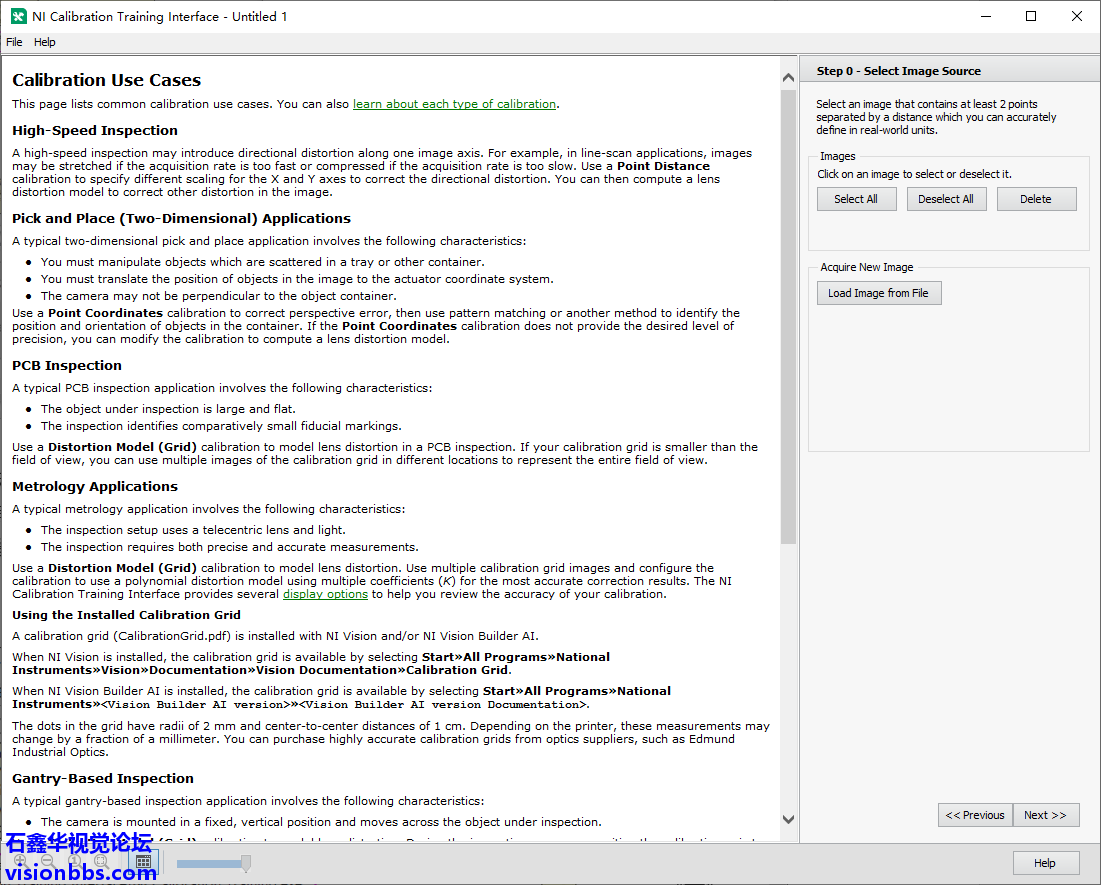Open the 'learn about each type of calibration' link
The width and height of the screenshot is (1101, 885).
[454, 104]
